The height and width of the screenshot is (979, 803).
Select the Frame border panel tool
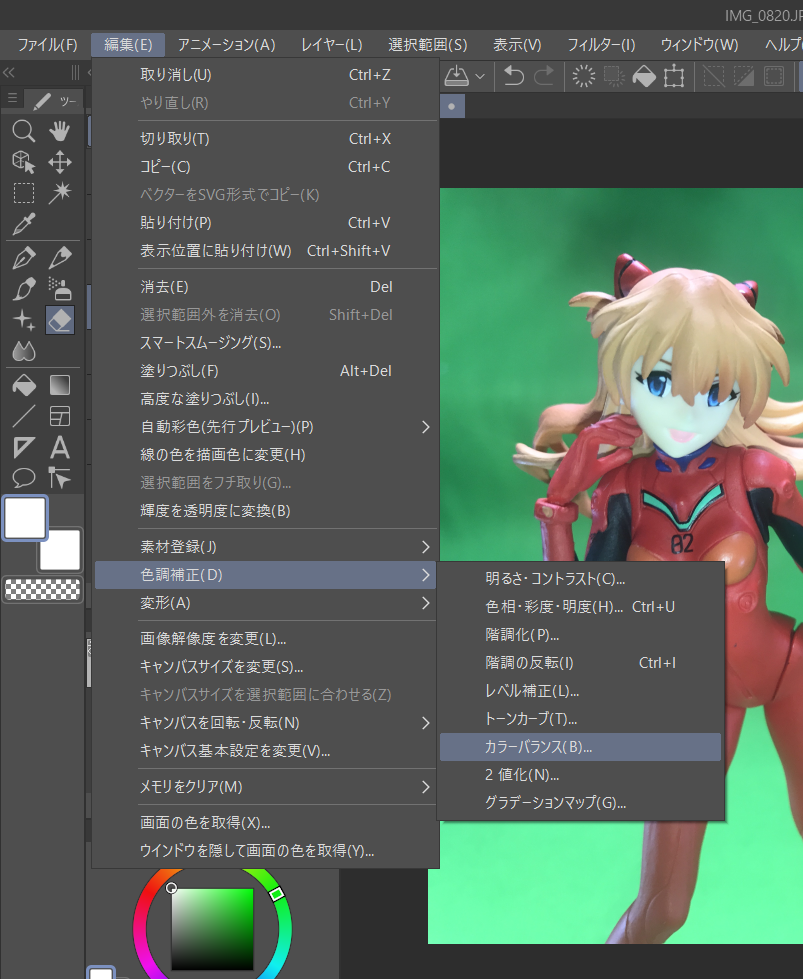60,416
